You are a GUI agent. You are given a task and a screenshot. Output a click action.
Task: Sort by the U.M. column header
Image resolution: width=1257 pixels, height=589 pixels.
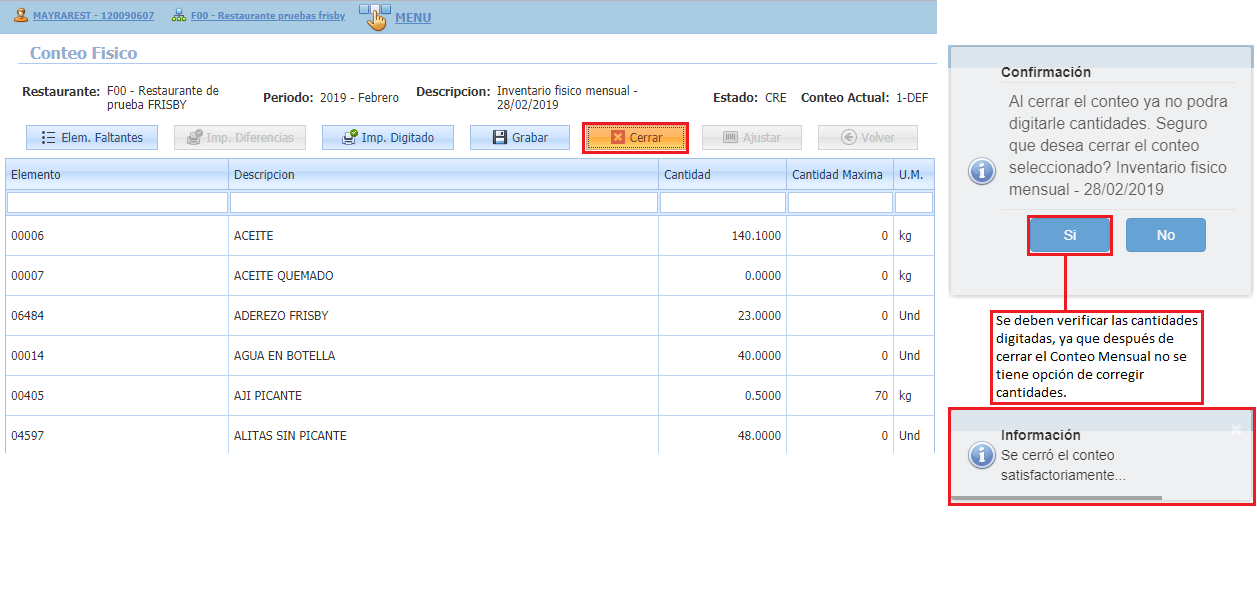(914, 175)
